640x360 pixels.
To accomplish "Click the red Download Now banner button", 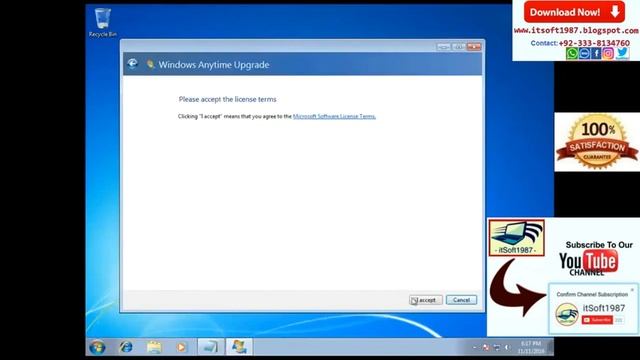I will (574, 12).
